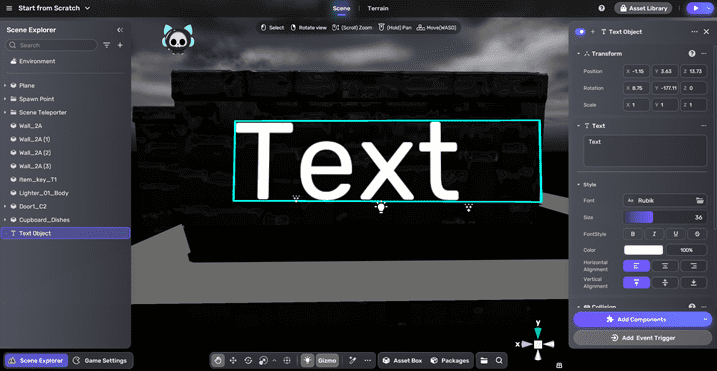Toggle italic font style
This screenshot has width=717, height=371.
[654, 234]
